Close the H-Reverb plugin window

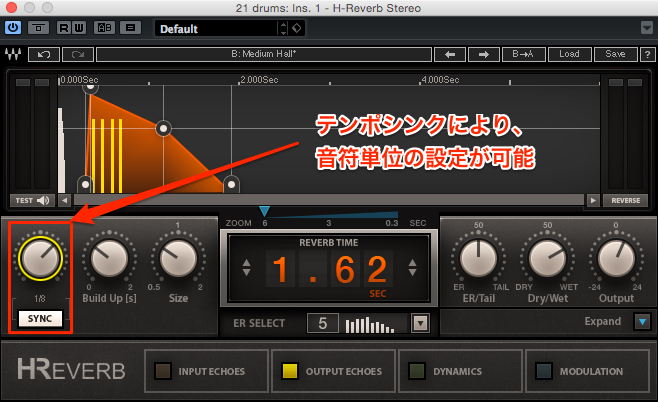pos(11,8)
